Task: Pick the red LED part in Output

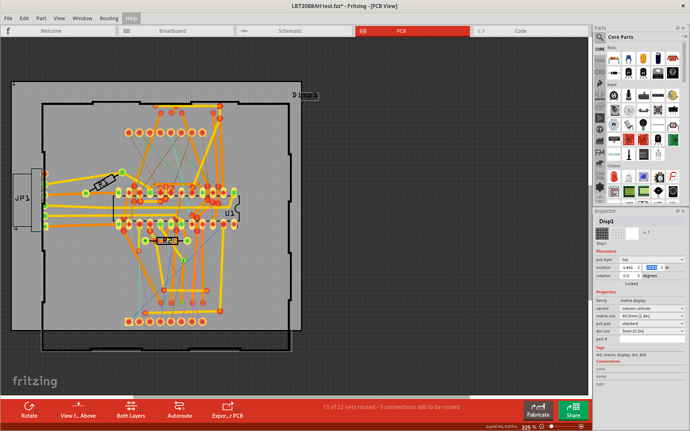Action: (x=614, y=177)
